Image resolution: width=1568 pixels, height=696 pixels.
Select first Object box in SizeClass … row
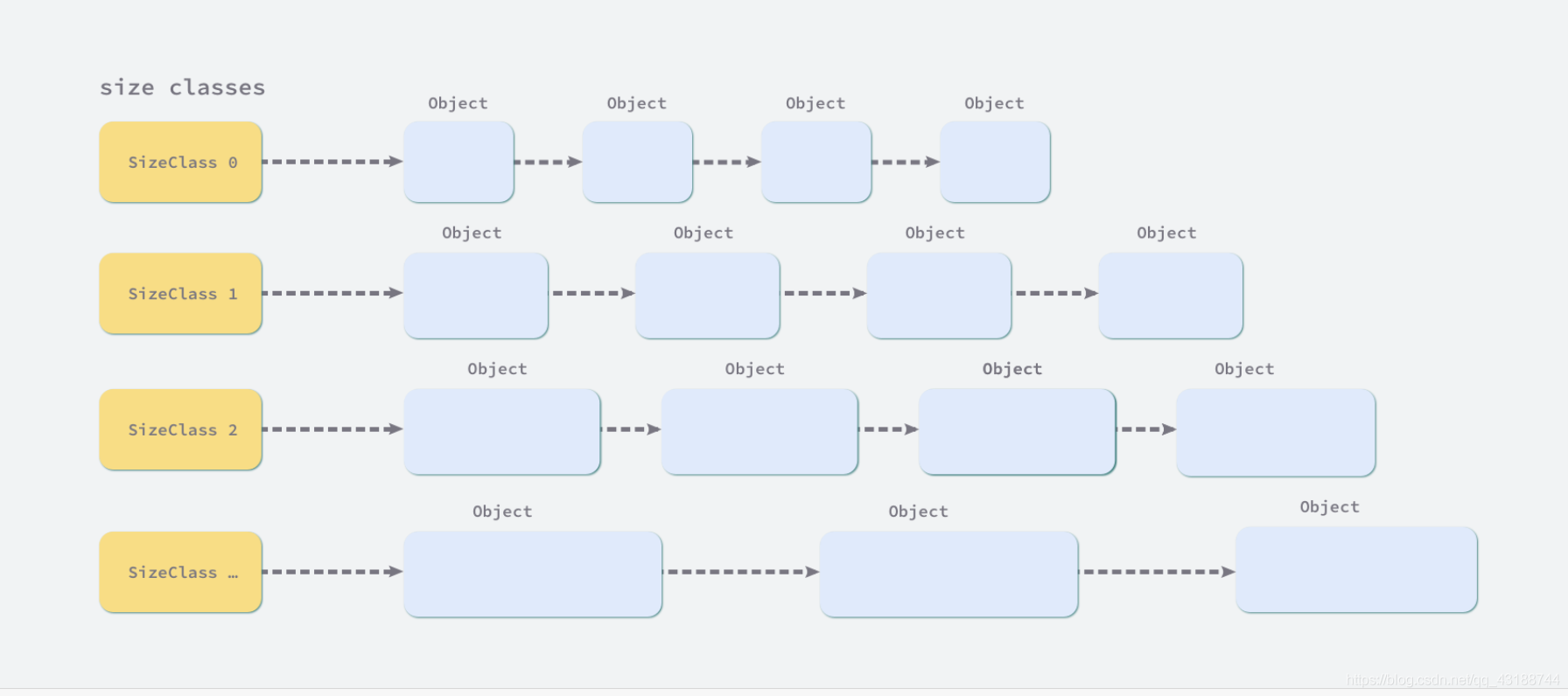(533, 574)
